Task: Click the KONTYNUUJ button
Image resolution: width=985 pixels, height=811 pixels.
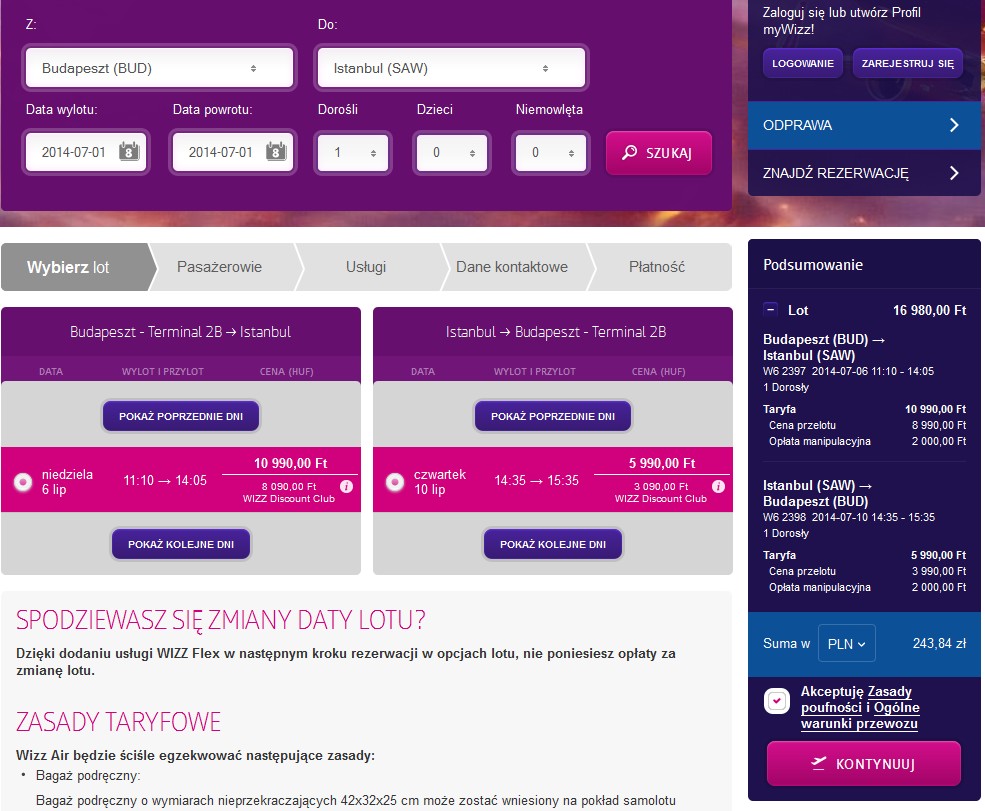Action: 864,763
